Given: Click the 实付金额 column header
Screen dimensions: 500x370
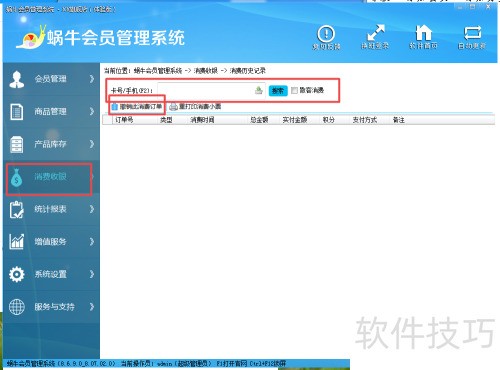Looking at the screenshot, I should [x=295, y=120].
